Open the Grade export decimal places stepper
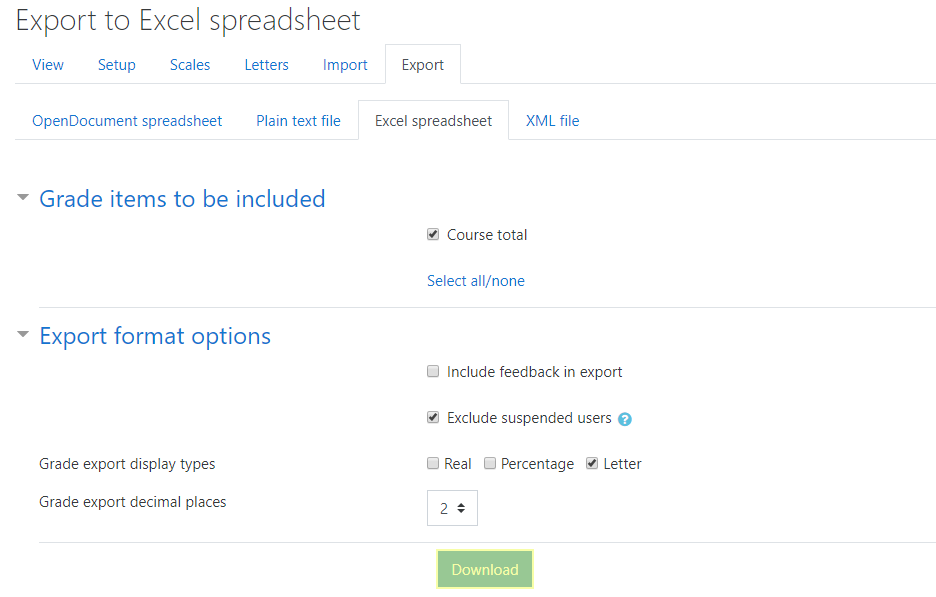Image resolution: width=936 pixels, height=597 pixels. click(x=452, y=507)
